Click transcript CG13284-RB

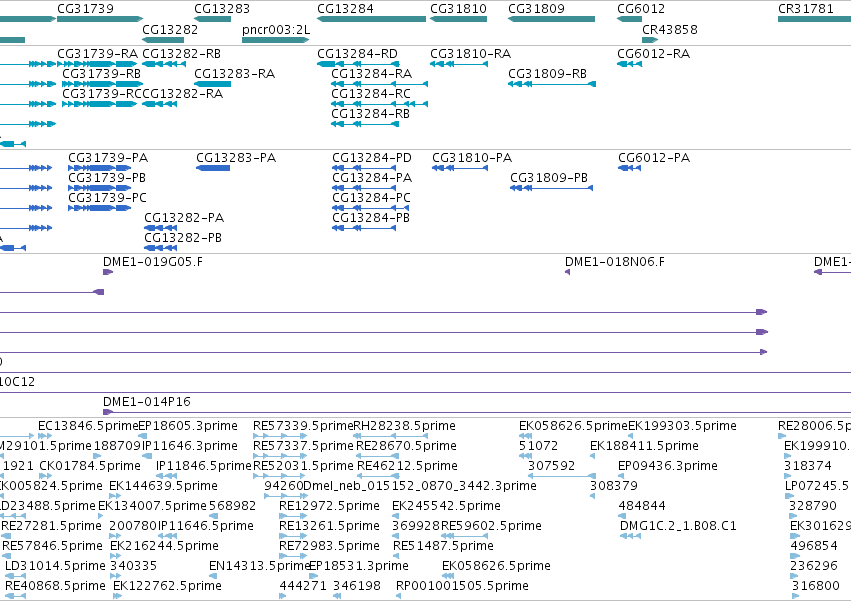coord(370,114)
